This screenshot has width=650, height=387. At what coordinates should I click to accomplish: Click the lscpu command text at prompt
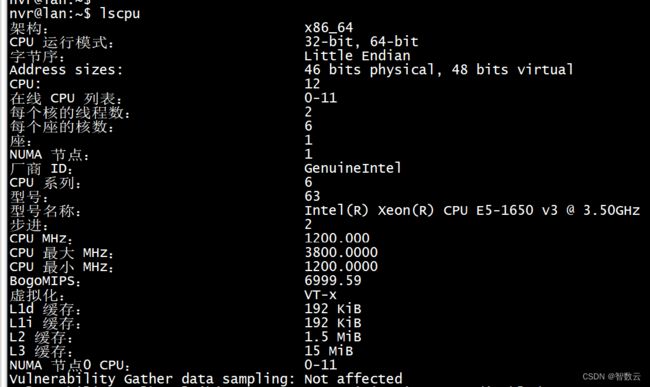(x=120, y=14)
